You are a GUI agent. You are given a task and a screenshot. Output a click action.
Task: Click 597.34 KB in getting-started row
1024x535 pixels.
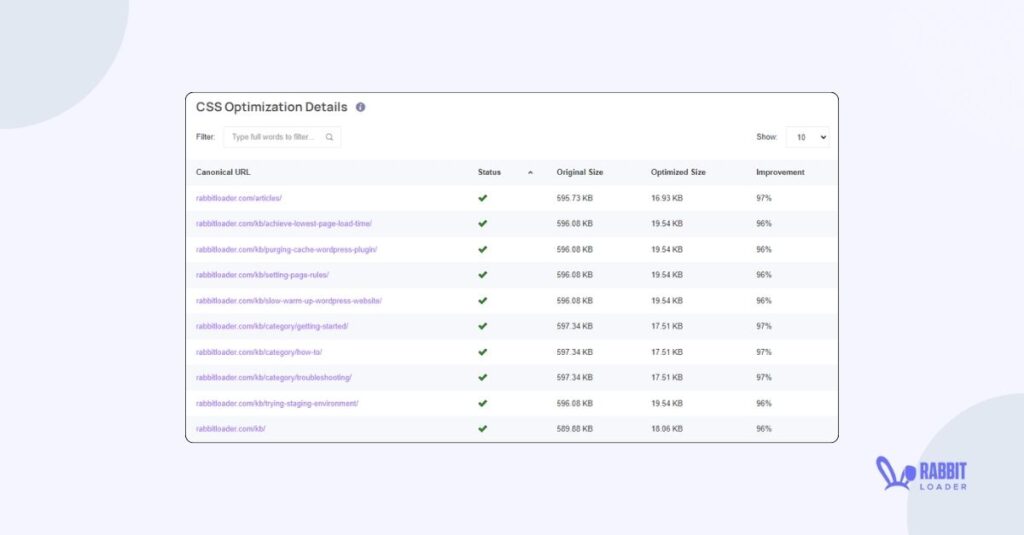pyautogui.click(x=575, y=326)
